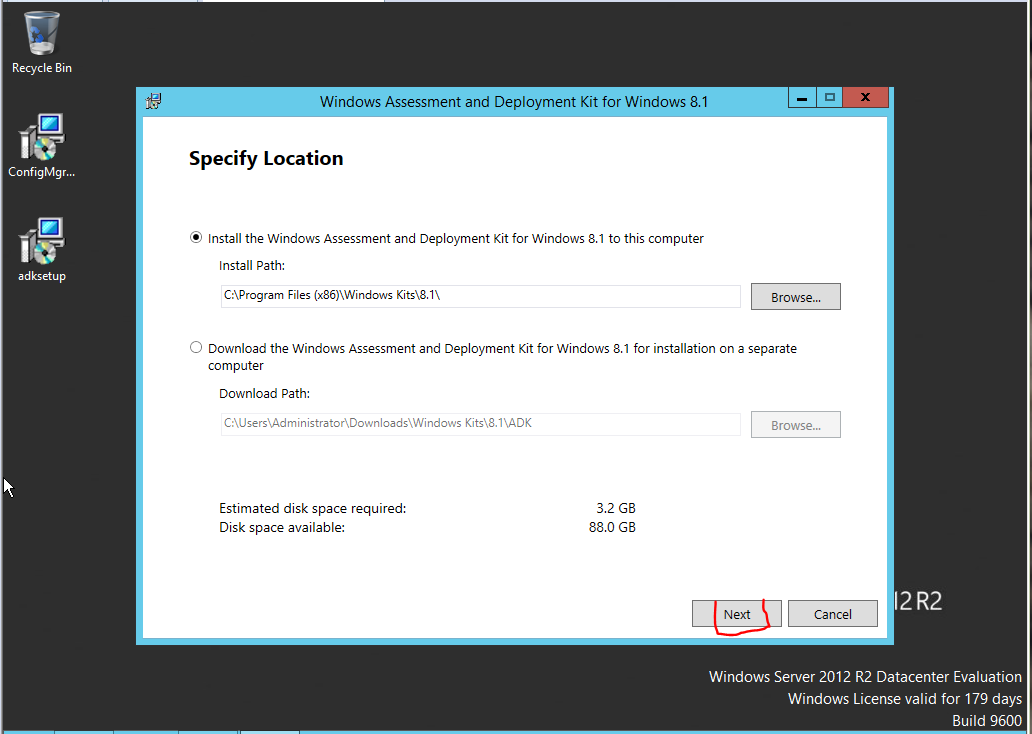Browse for the install path
Viewport: 1032px width, 734px height.
click(x=796, y=297)
